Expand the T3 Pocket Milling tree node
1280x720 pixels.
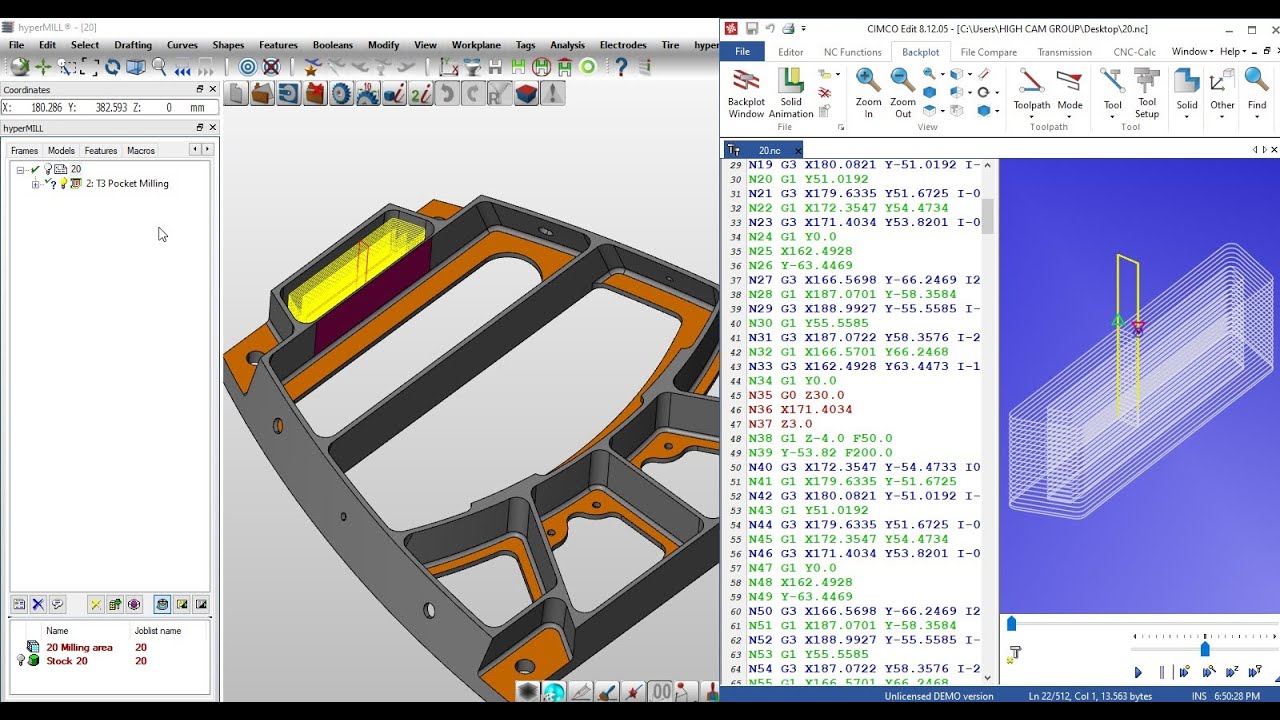pyautogui.click(x=35, y=184)
